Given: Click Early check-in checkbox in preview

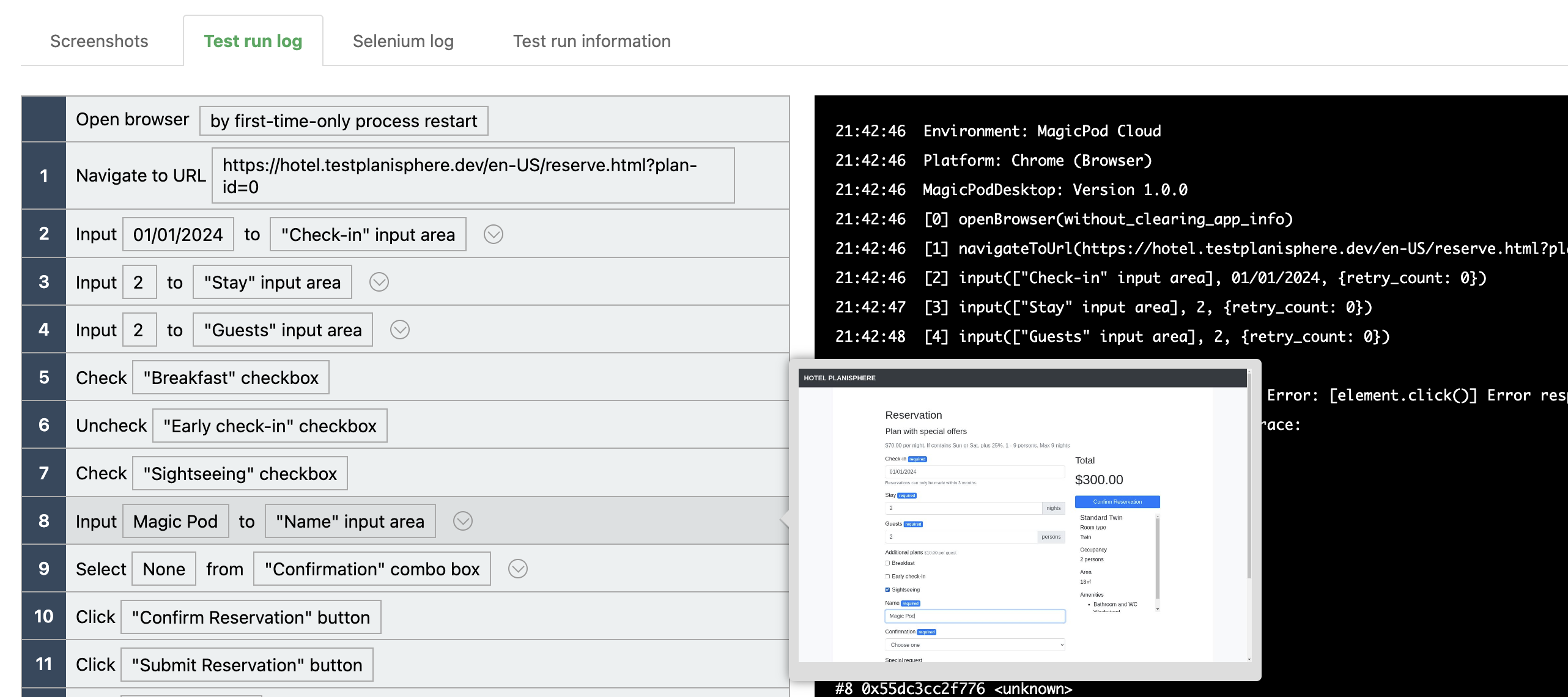Looking at the screenshot, I should click(887, 577).
